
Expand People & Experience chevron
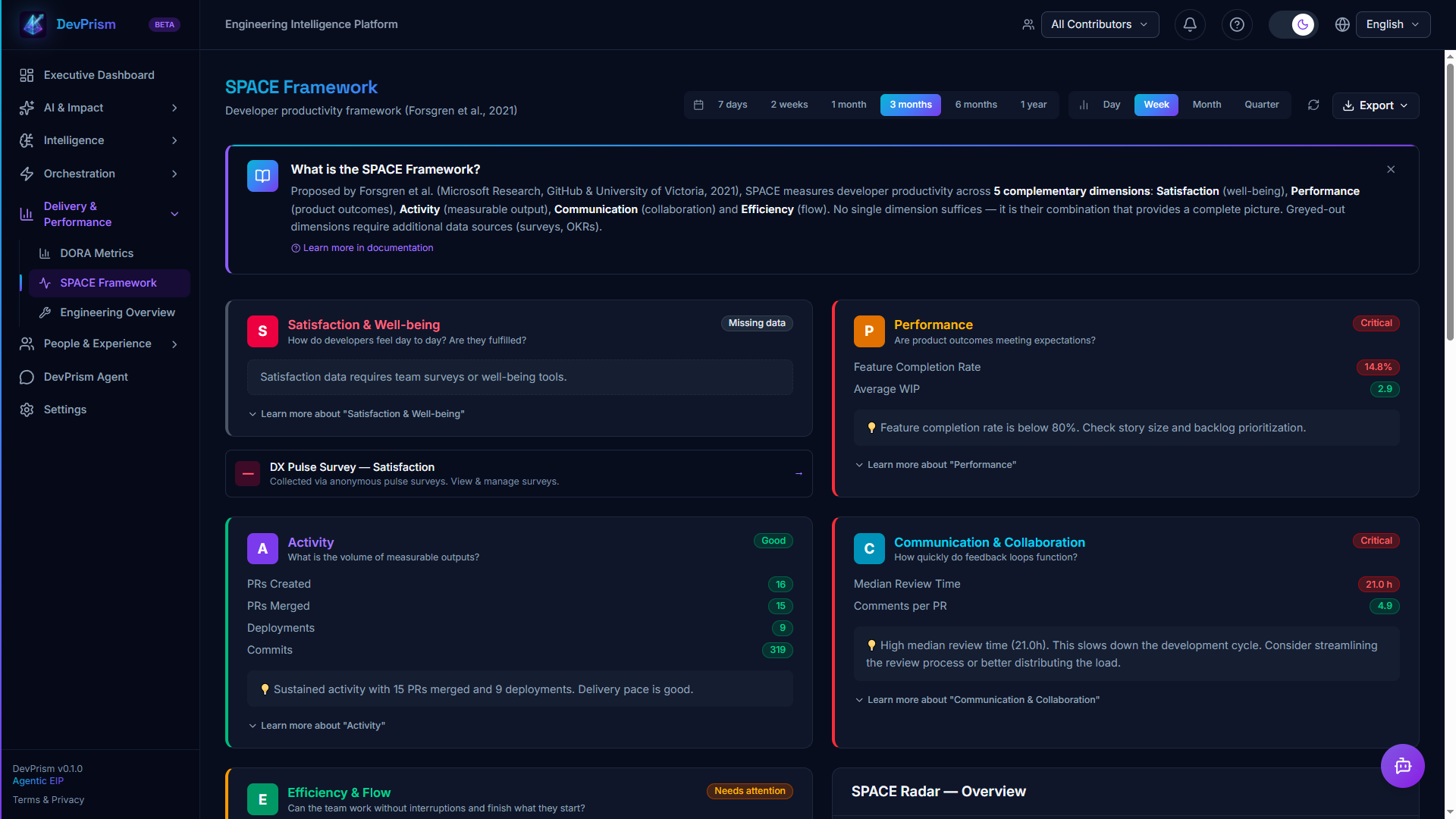(174, 344)
